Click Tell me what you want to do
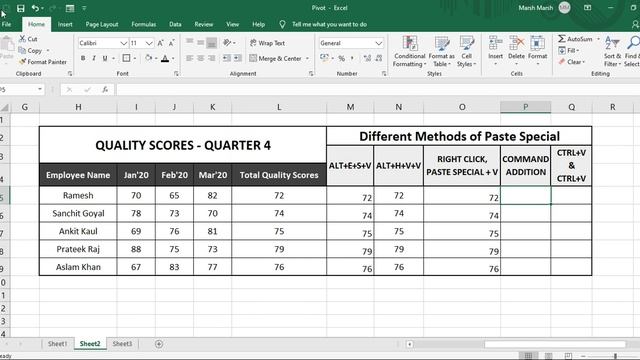Screen dimensions: 640x360 coord(329,24)
